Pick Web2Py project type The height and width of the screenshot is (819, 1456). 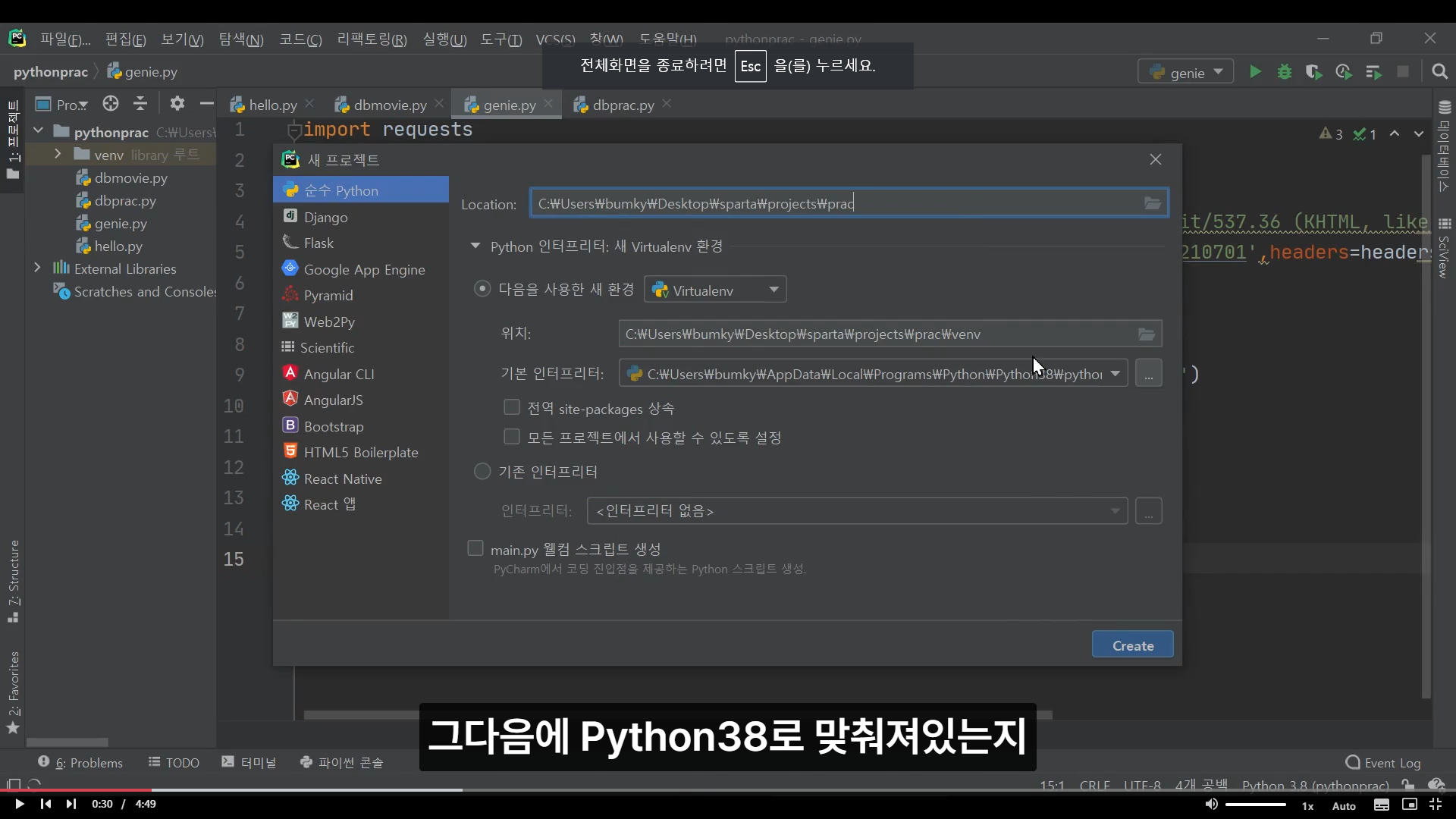coord(361,322)
